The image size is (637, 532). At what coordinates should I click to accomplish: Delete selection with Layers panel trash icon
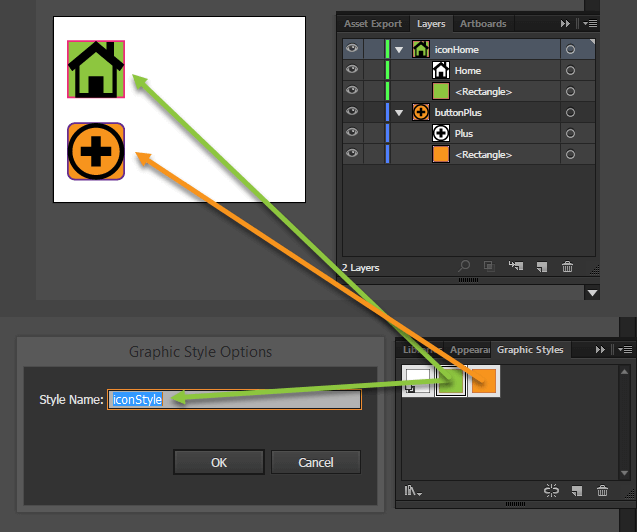pos(567,266)
